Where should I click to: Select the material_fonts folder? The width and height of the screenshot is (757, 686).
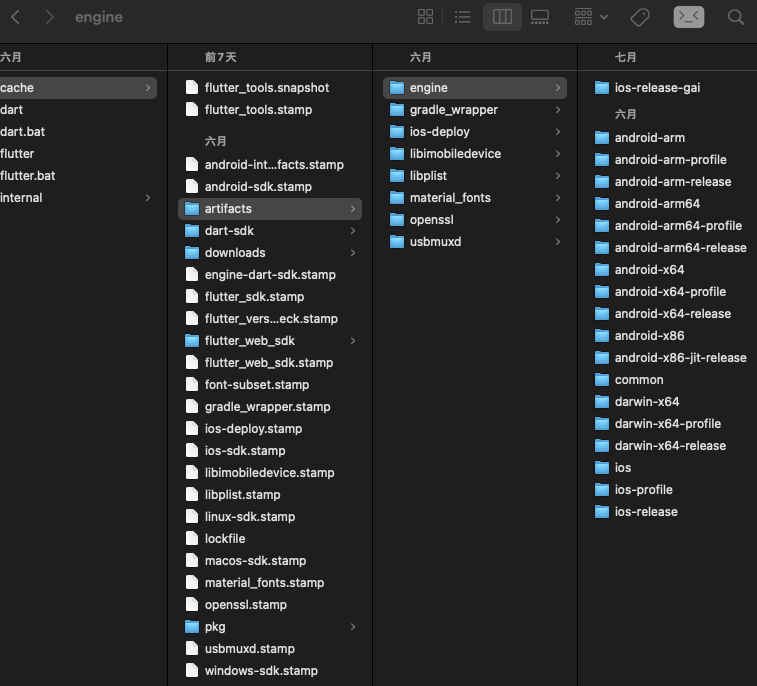pos(475,197)
